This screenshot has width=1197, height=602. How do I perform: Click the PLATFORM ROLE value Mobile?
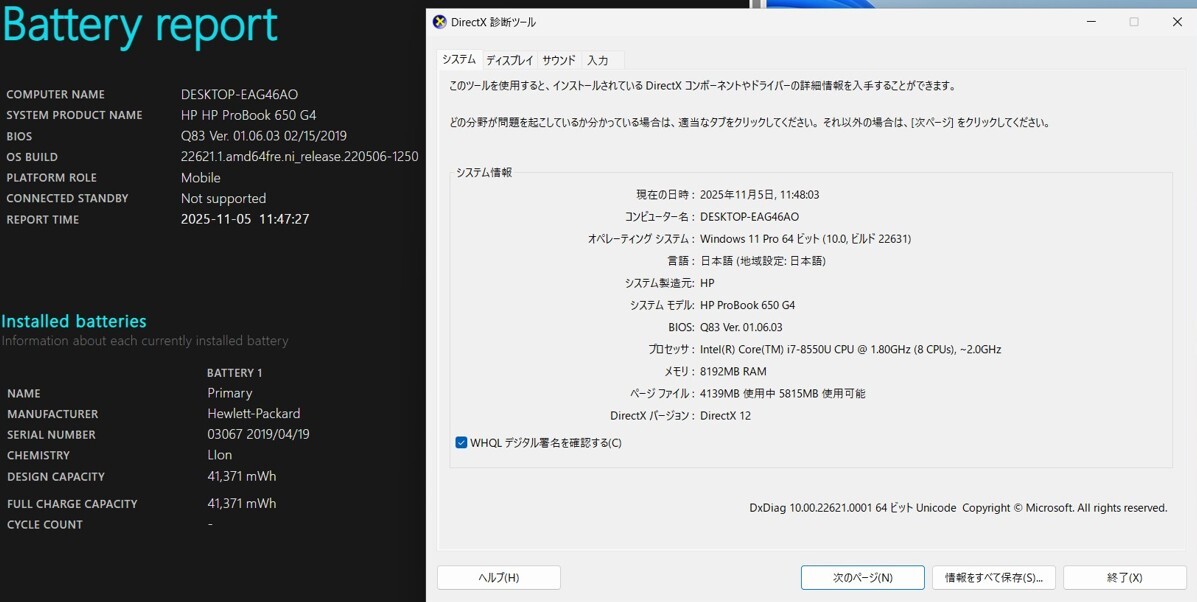coord(201,178)
